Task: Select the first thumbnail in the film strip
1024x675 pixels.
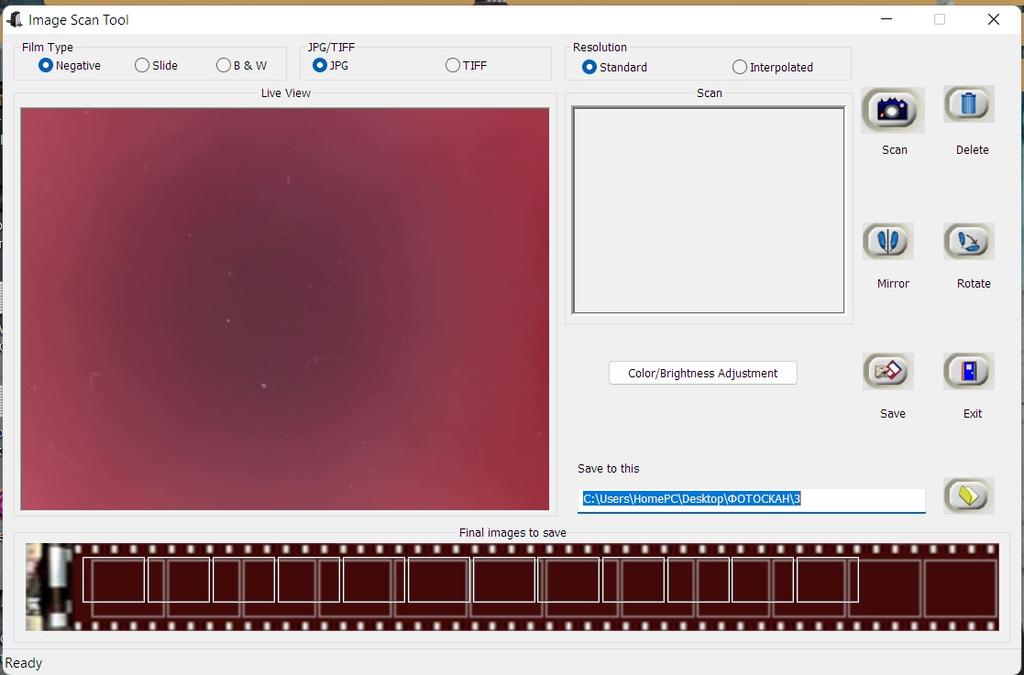Action: [x=49, y=587]
